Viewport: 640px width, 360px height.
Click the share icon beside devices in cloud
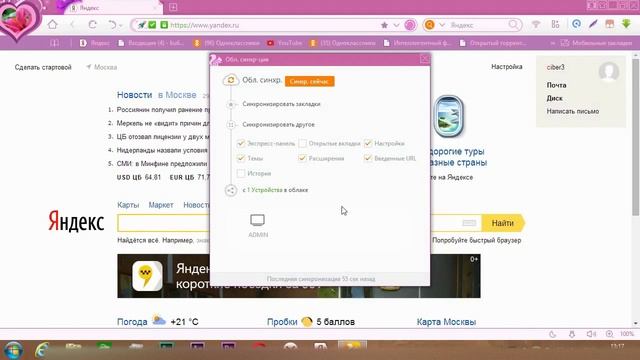(x=231, y=190)
